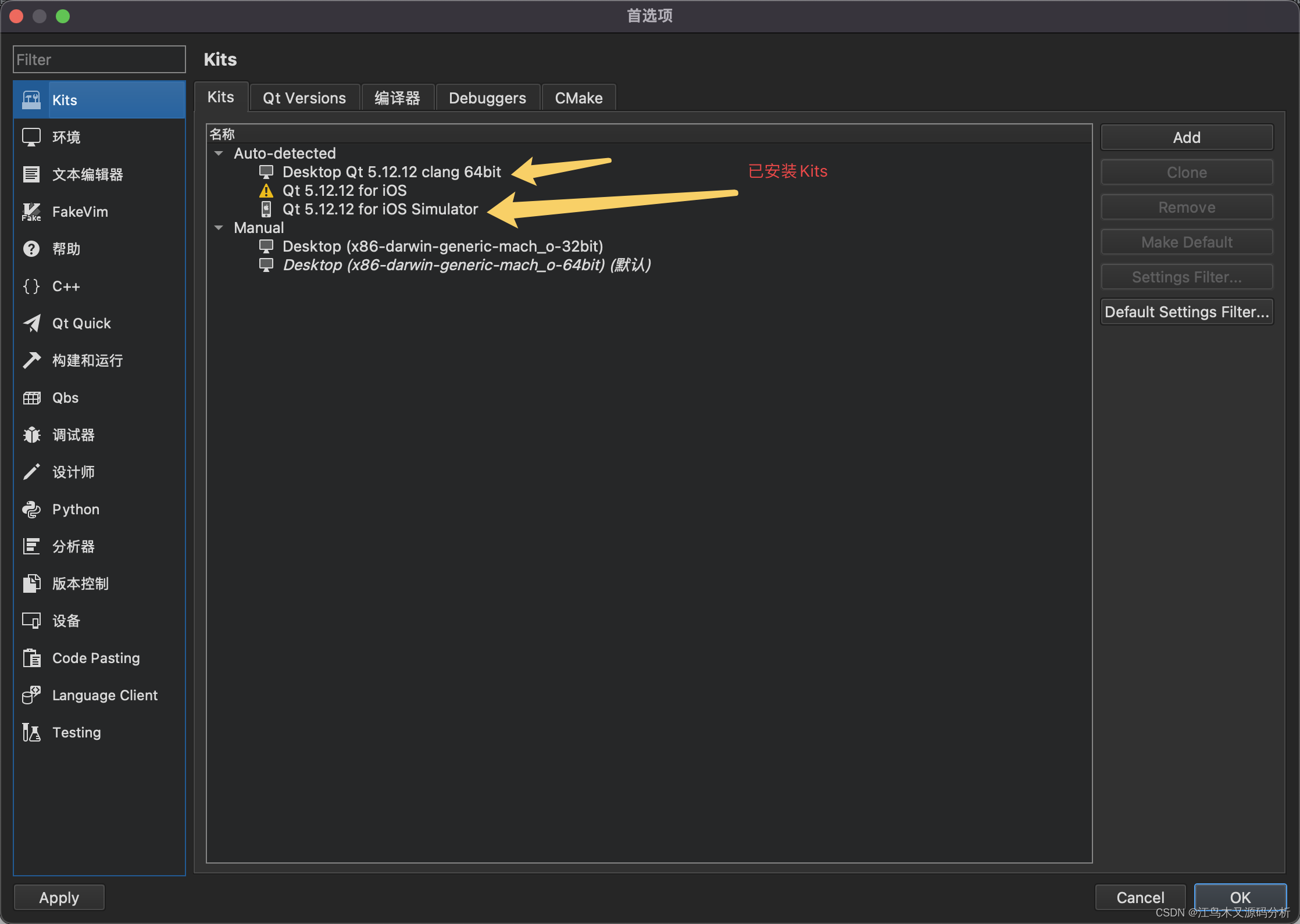This screenshot has height=924, width=1300.
Task: Select the Testing flask icon
Action: coord(31,732)
